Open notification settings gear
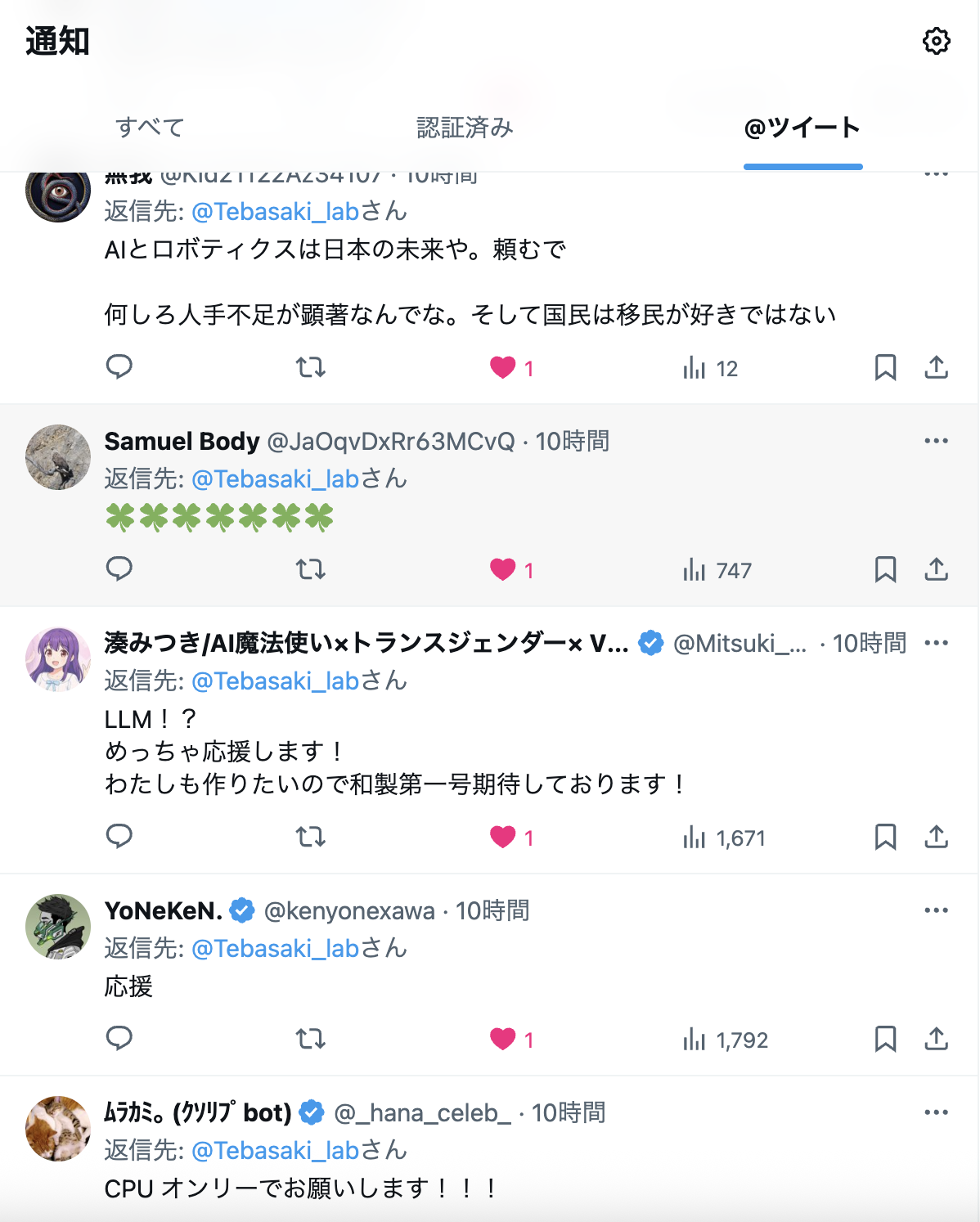980x1222 pixels. (x=936, y=41)
